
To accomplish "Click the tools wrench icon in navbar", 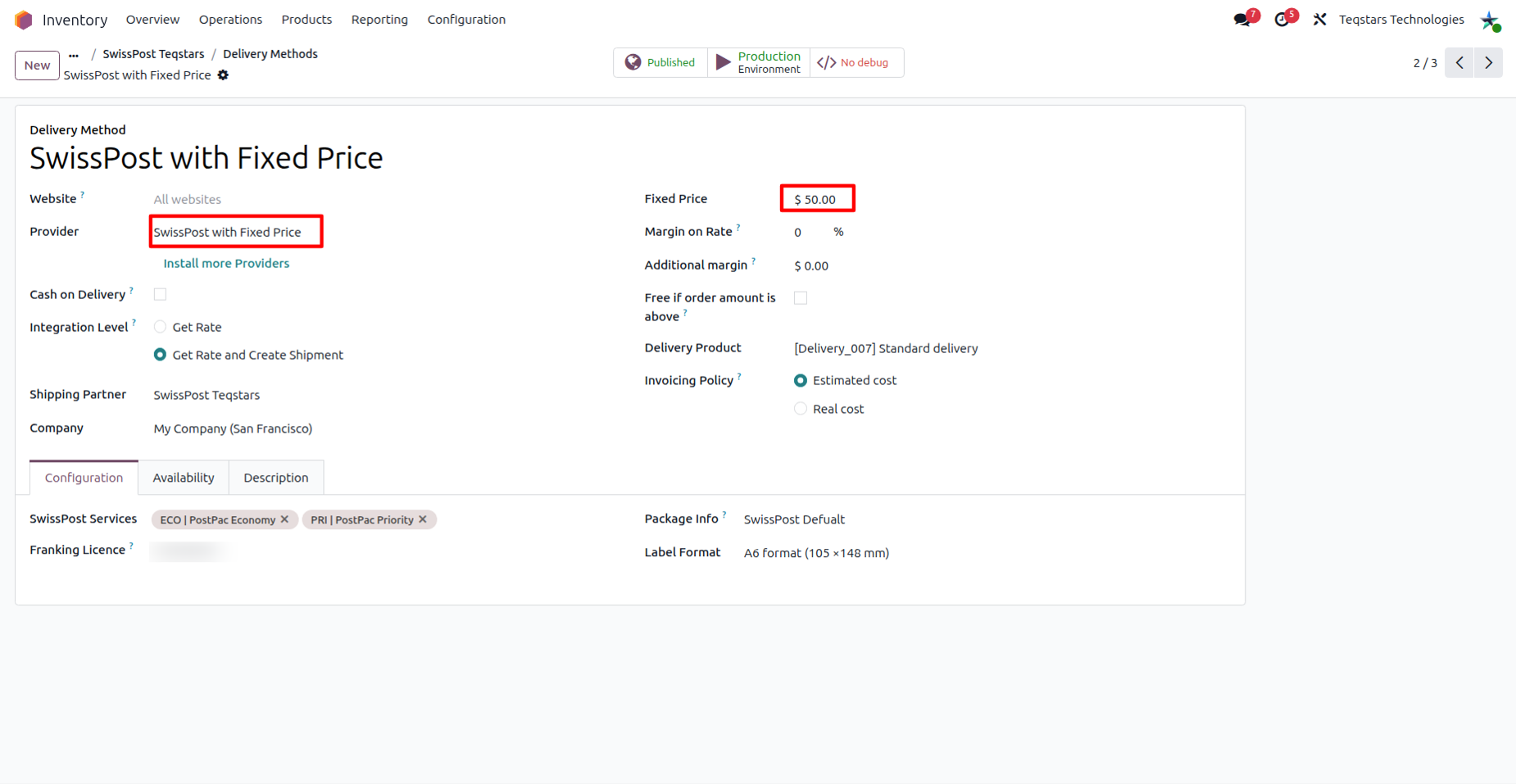I will [x=1319, y=19].
